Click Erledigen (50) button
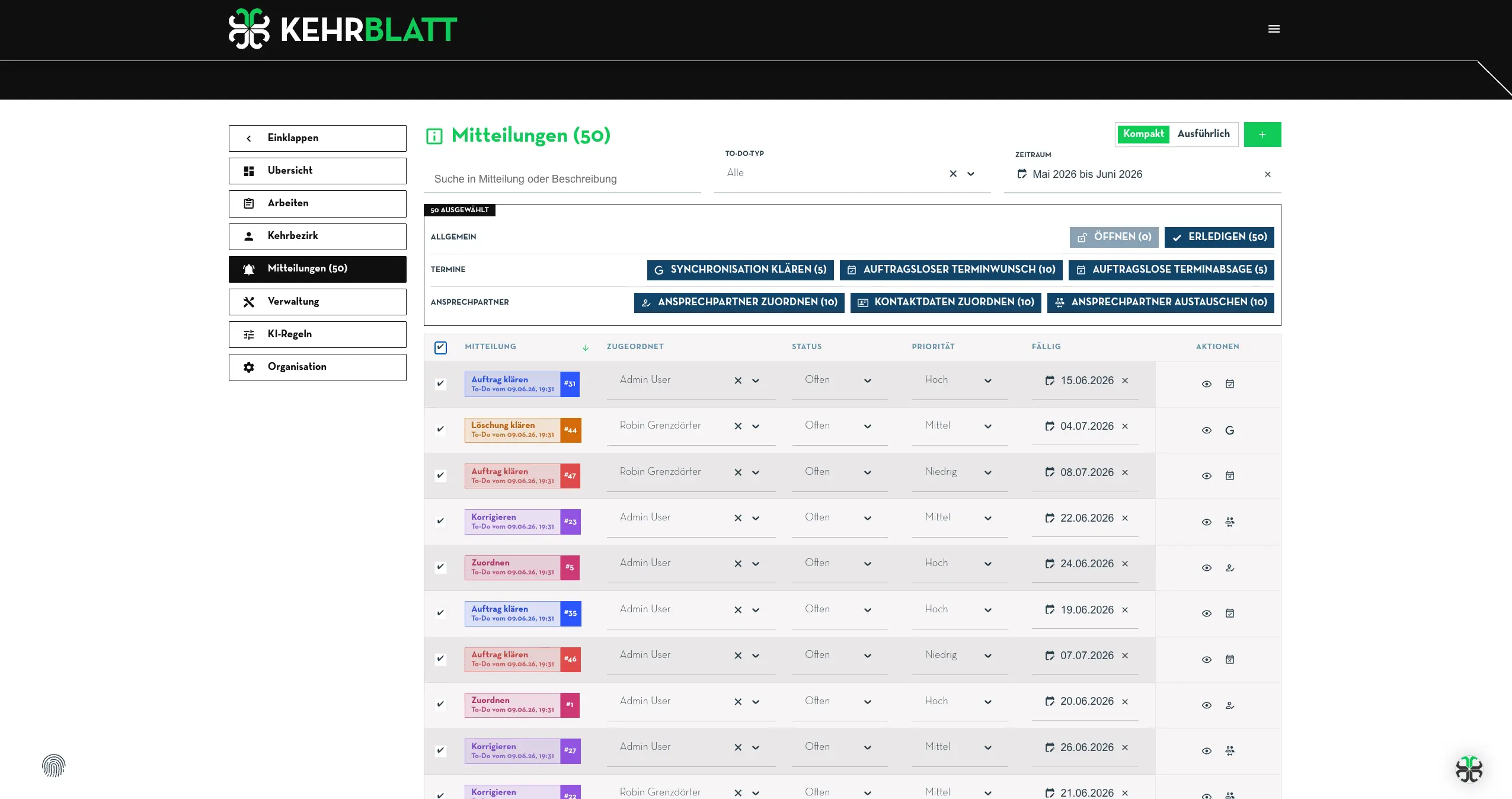The image size is (1512, 799). pos(1219,237)
